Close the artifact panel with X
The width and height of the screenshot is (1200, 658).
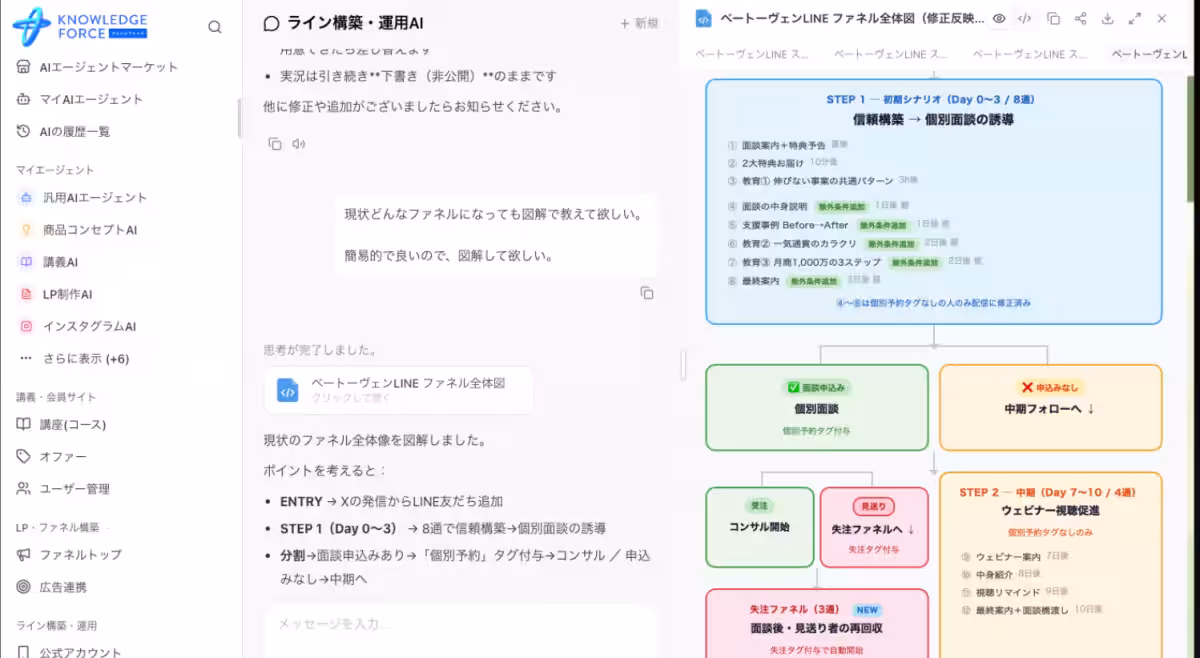tap(1161, 18)
